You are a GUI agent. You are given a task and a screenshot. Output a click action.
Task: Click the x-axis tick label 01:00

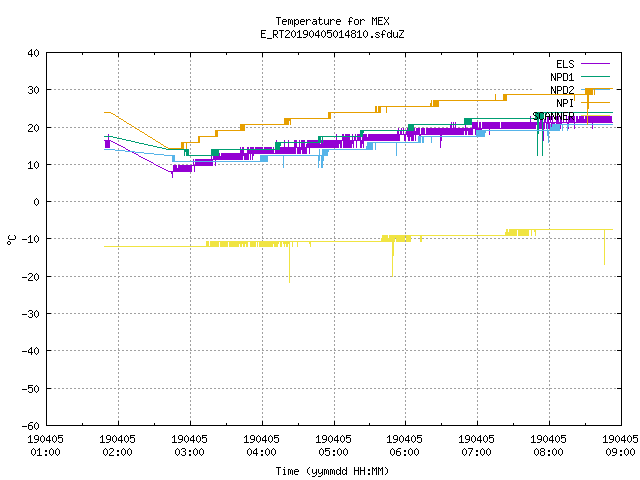45,452
